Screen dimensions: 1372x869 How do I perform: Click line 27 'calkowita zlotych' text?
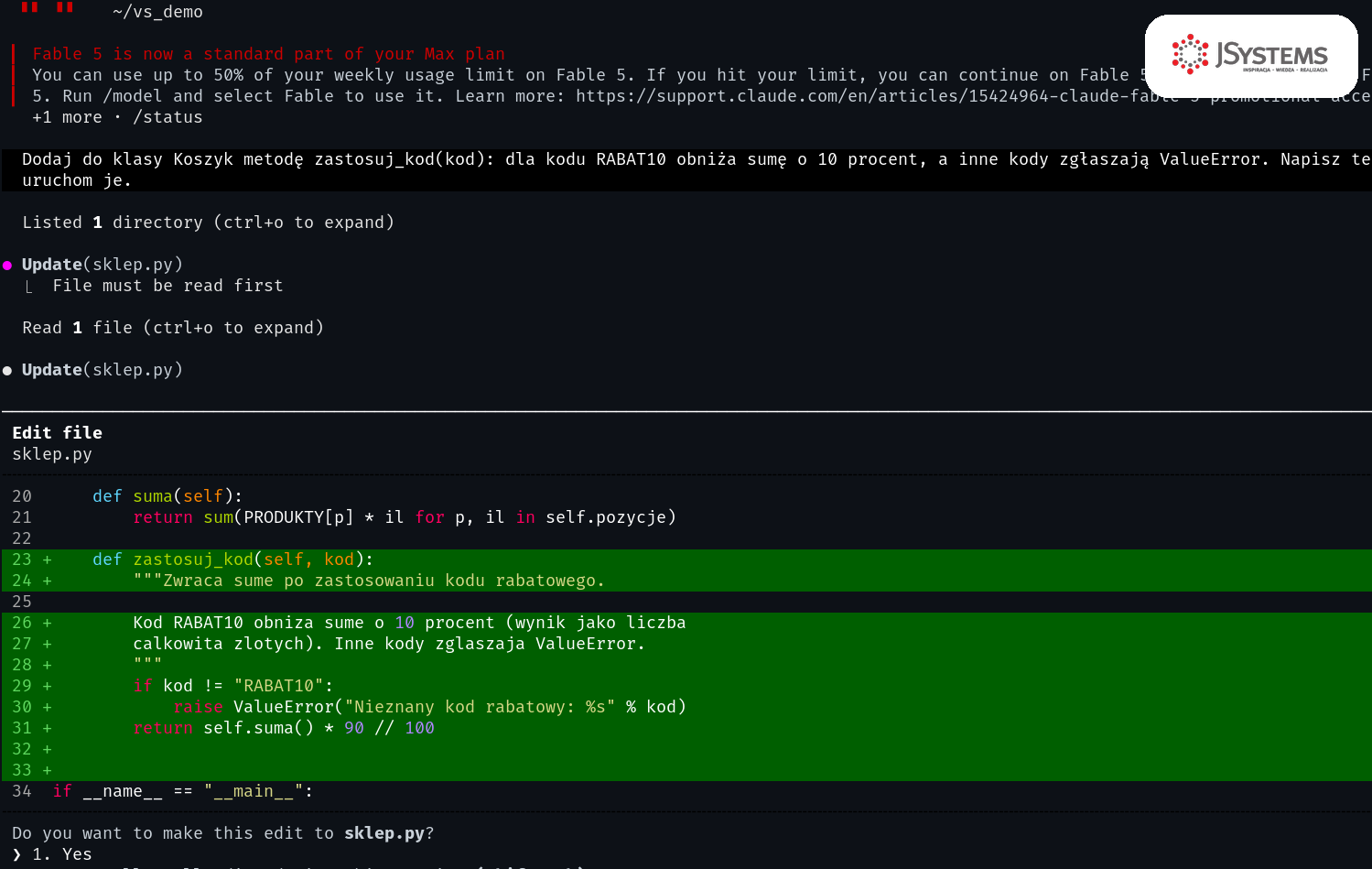point(389,644)
